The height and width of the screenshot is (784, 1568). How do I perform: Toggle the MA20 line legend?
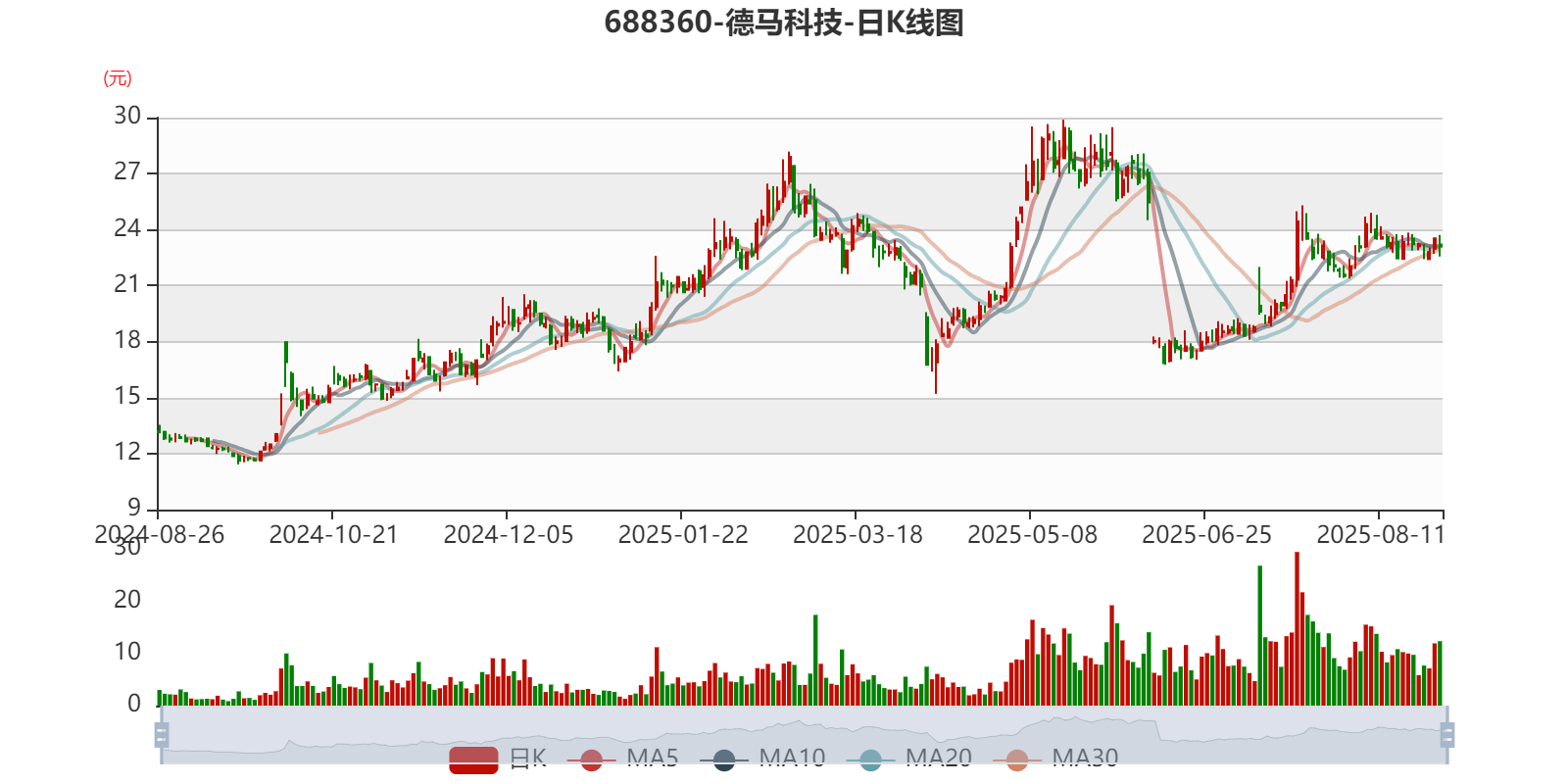(x=909, y=759)
